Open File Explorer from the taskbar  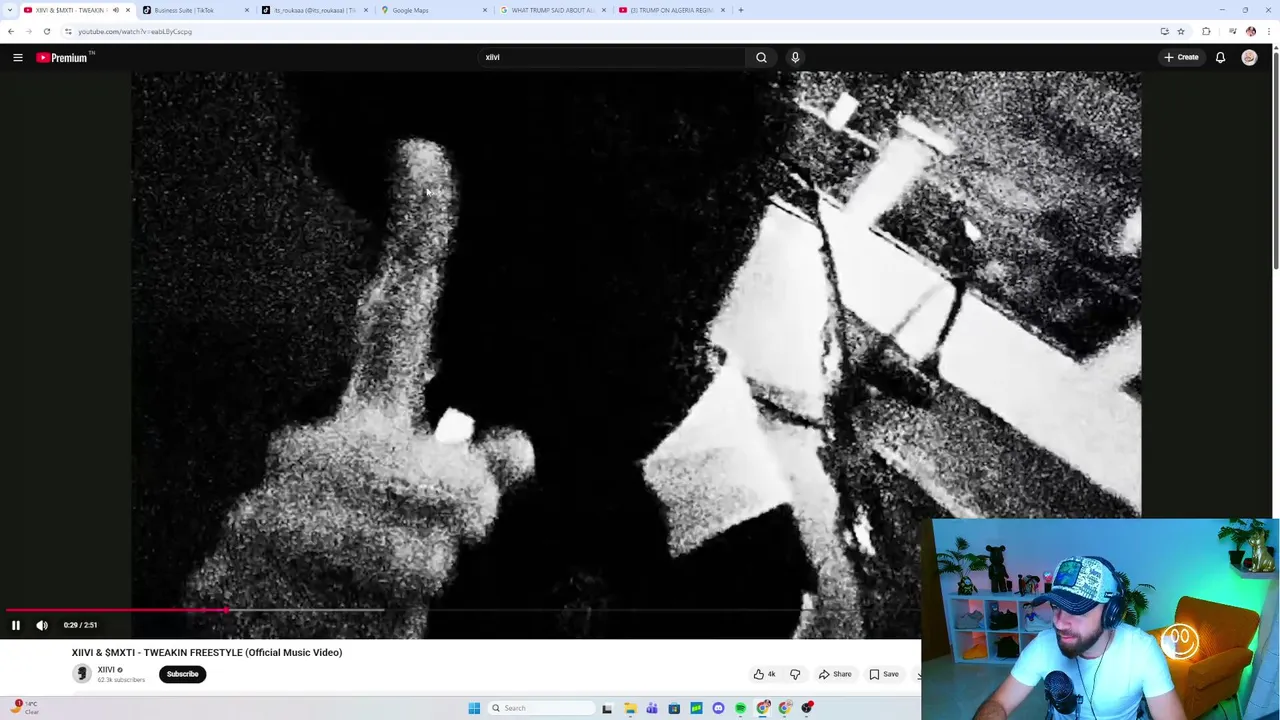click(x=630, y=708)
